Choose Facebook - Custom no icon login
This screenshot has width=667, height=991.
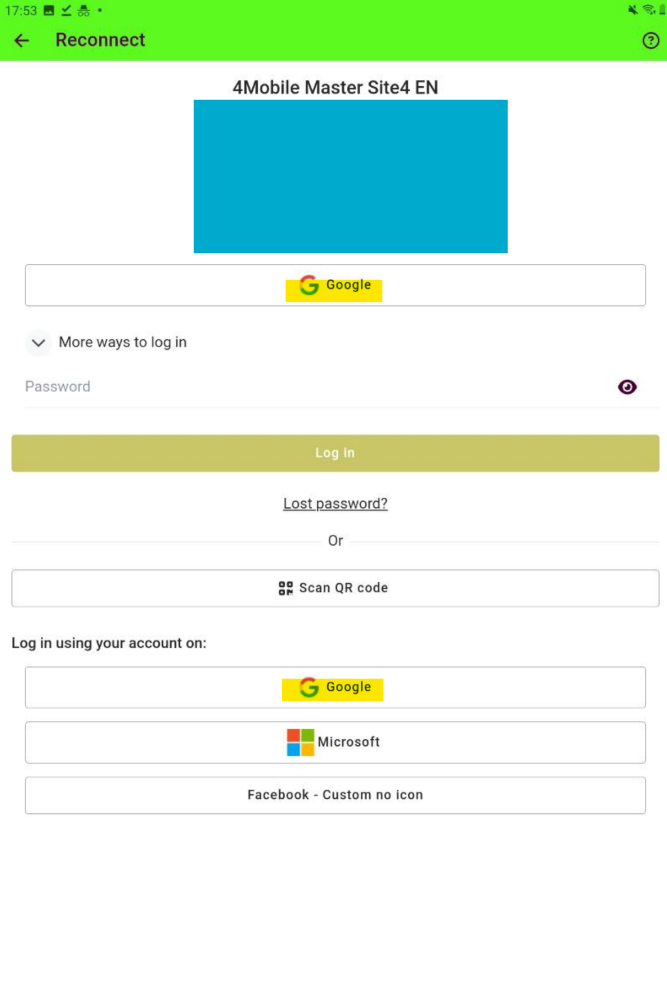pyautogui.click(x=335, y=795)
